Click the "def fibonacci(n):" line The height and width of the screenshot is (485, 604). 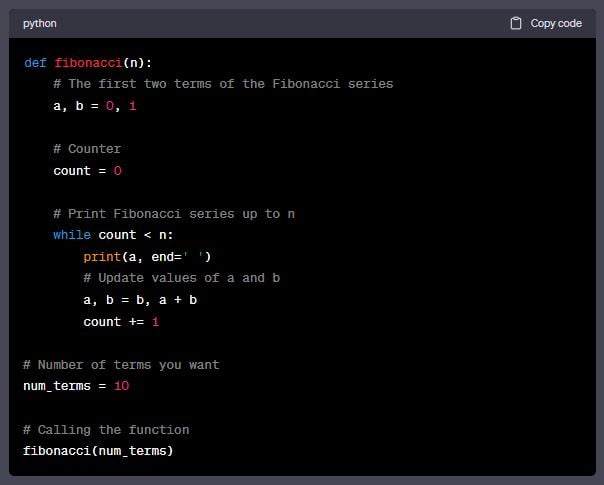[x=88, y=63]
